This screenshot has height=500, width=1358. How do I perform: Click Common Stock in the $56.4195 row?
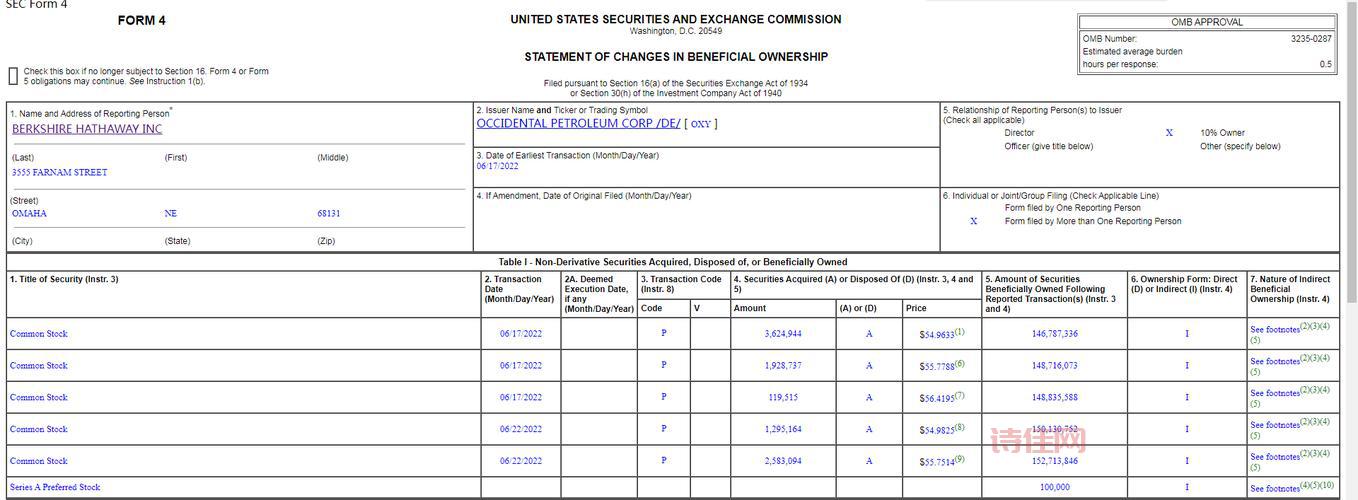point(39,398)
